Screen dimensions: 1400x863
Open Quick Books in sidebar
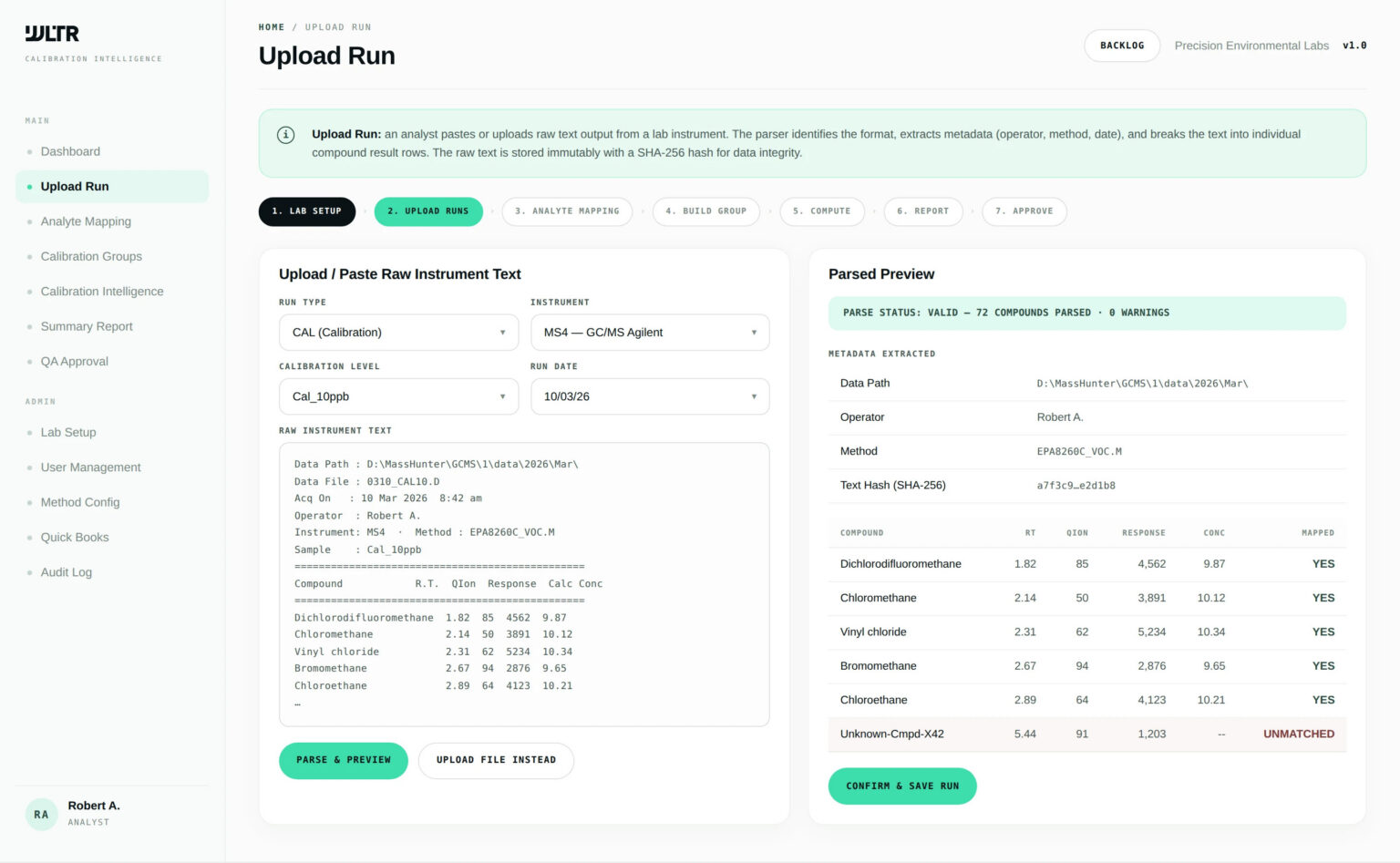point(112,538)
